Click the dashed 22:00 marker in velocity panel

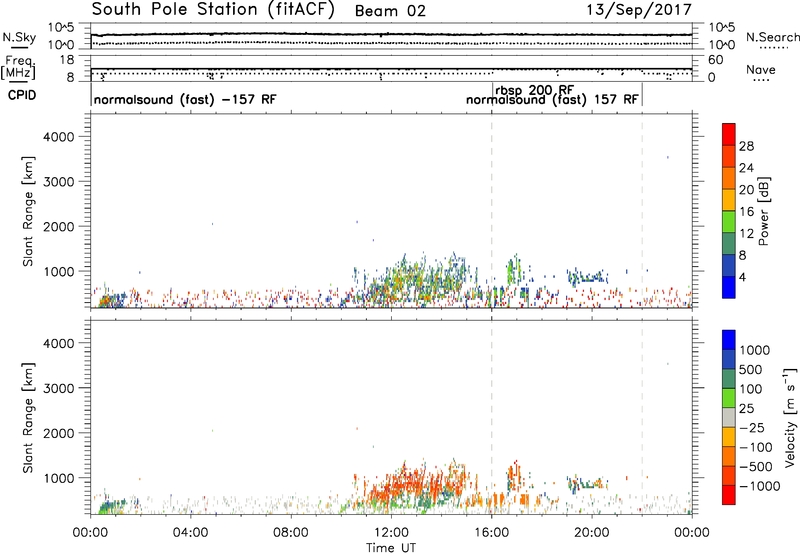642,417
